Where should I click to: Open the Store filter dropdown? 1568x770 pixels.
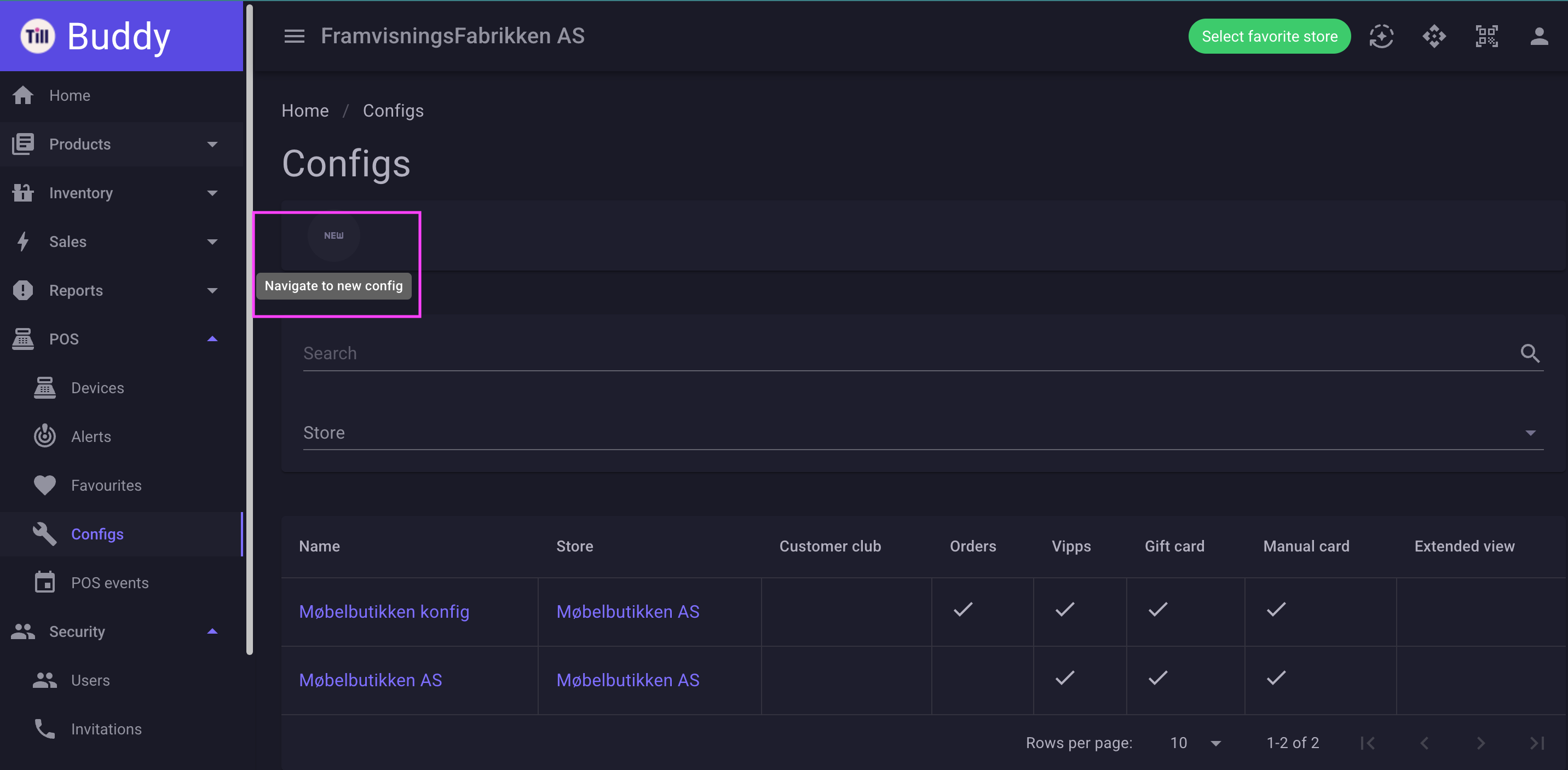[x=923, y=433]
